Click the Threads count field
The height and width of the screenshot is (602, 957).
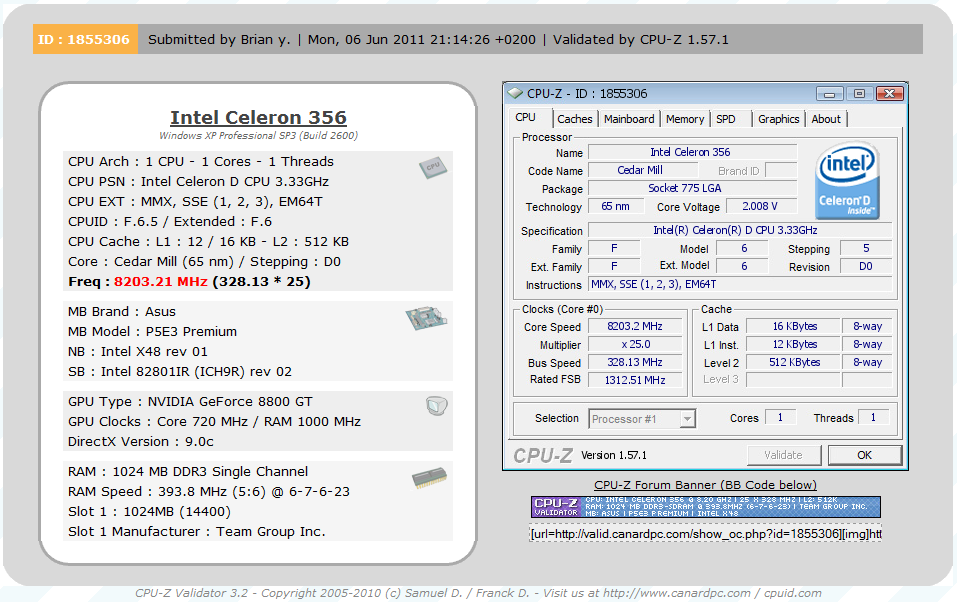[874, 418]
